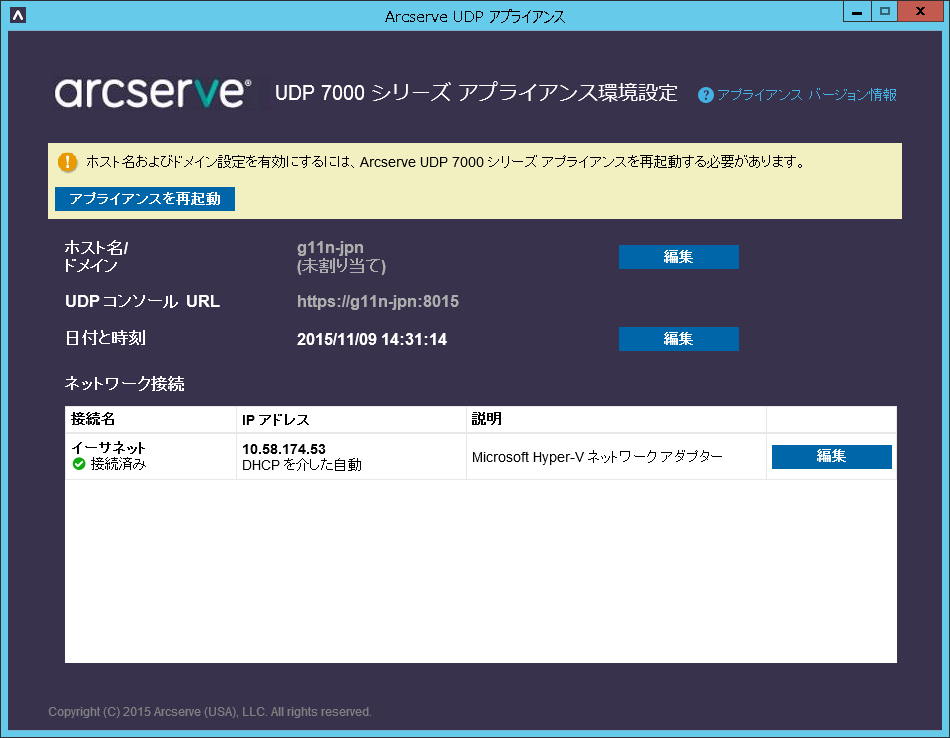This screenshot has height=738, width=950.
Task: Click the Arcserve app icon in title bar
Action: click(18, 15)
